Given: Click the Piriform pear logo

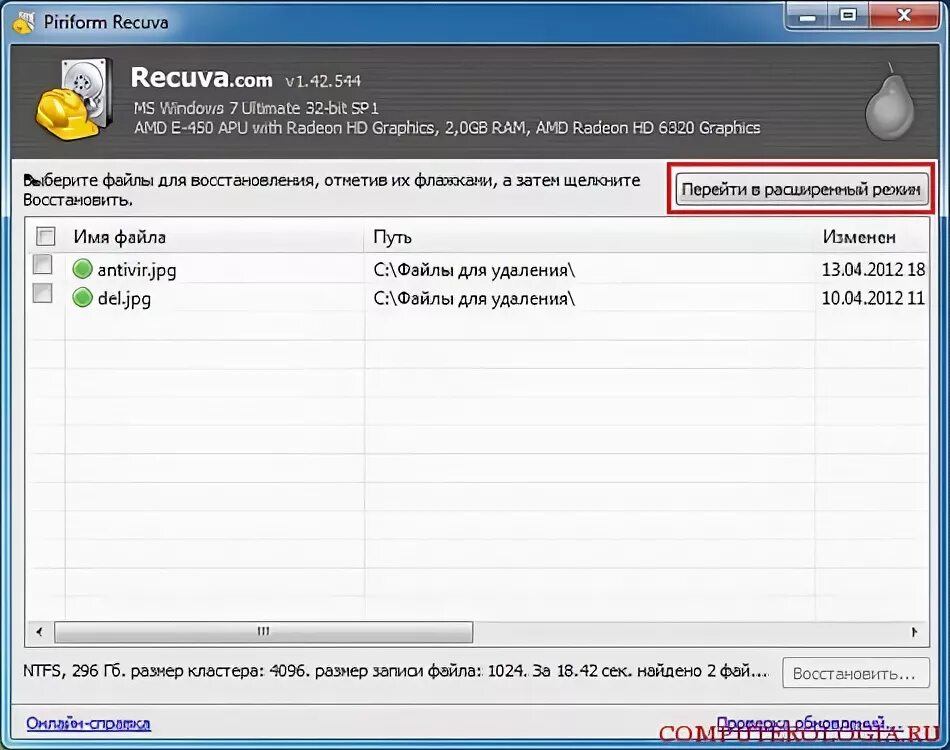Looking at the screenshot, I should (x=889, y=102).
